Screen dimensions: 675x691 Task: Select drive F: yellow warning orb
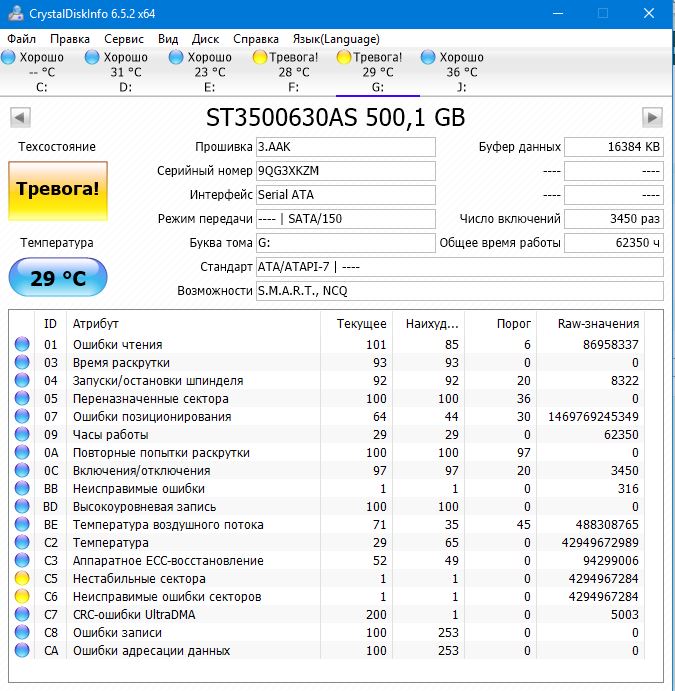point(260,58)
